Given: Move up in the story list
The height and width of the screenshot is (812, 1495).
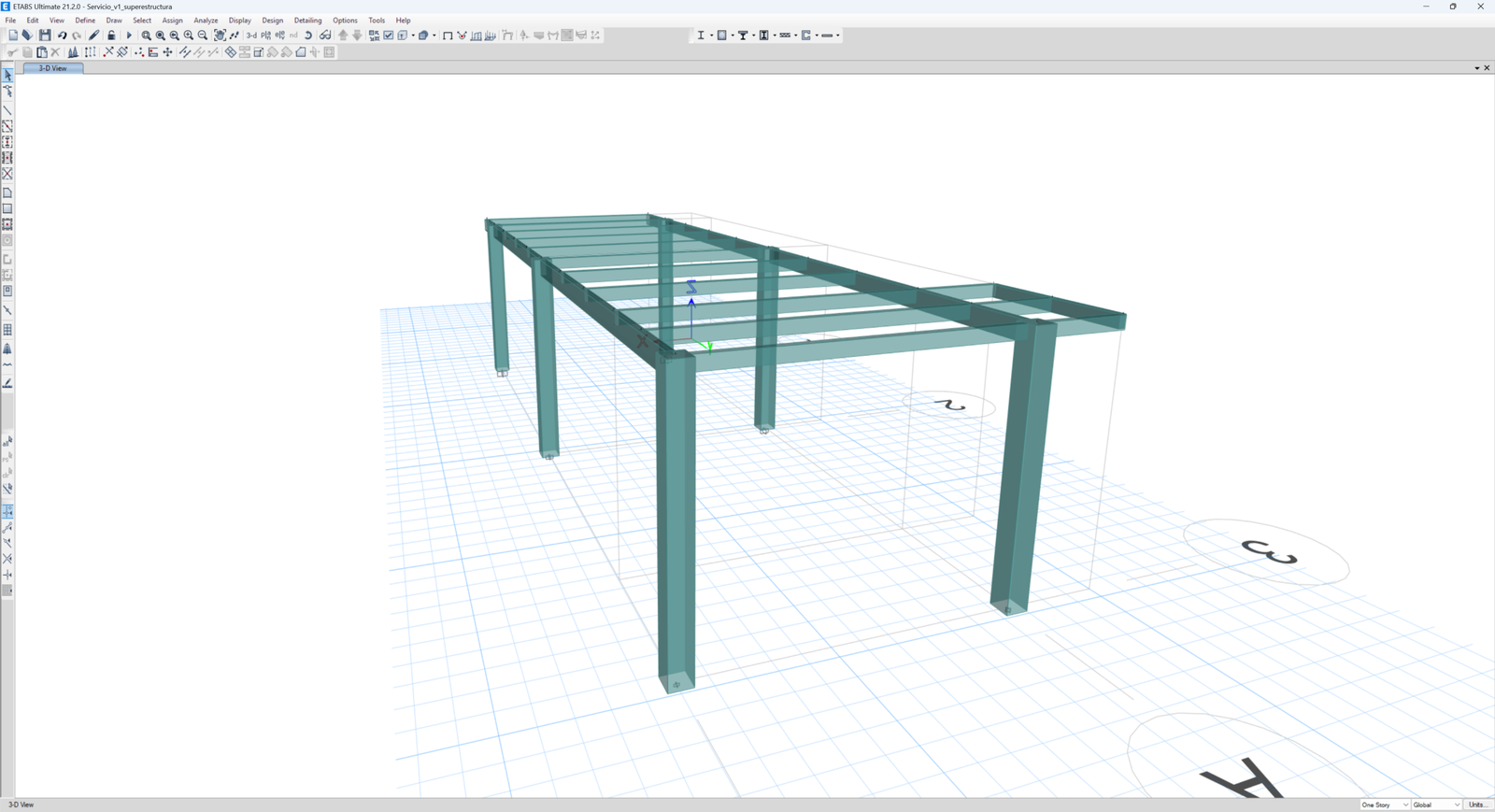Looking at the screenshot, I should [343, 36].
